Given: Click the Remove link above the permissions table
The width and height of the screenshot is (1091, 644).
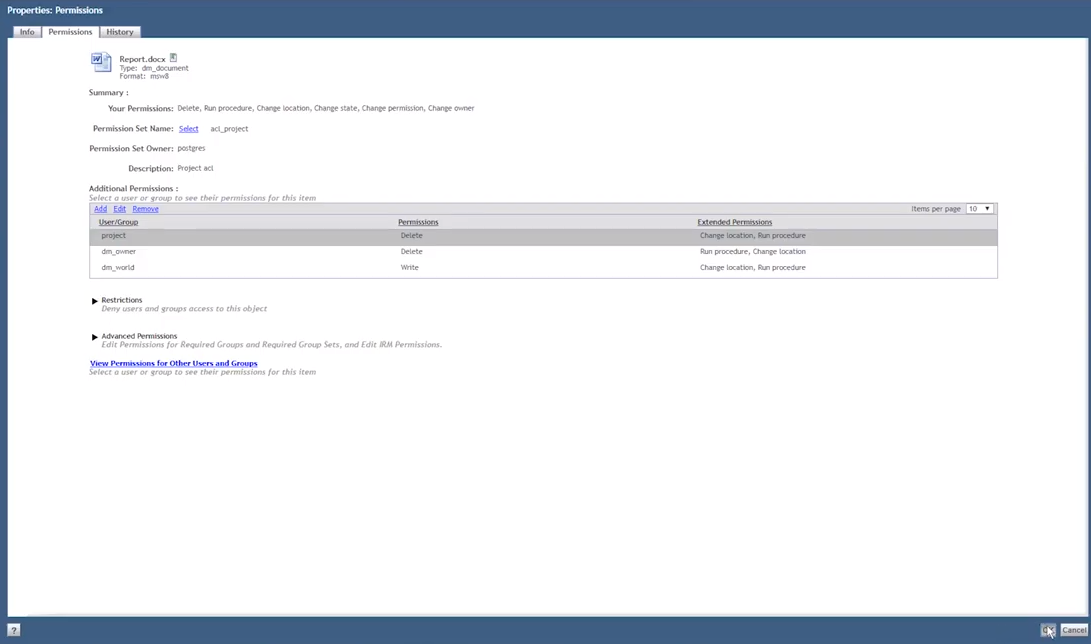Looking at the screenshot, I should pyautogui.click(x=145, y=208).
